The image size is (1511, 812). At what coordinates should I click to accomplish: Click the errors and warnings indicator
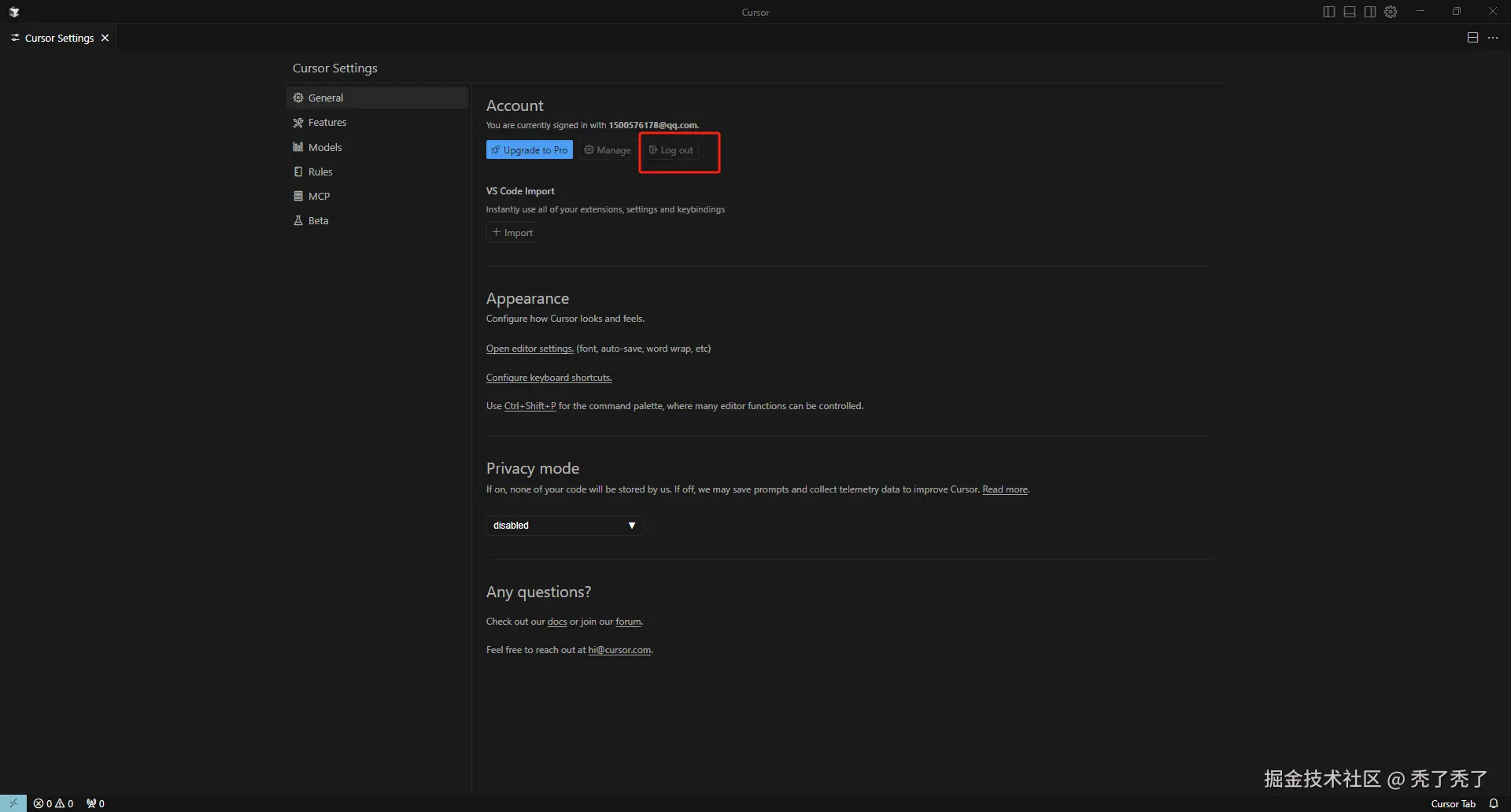click(x=54, y=803)
